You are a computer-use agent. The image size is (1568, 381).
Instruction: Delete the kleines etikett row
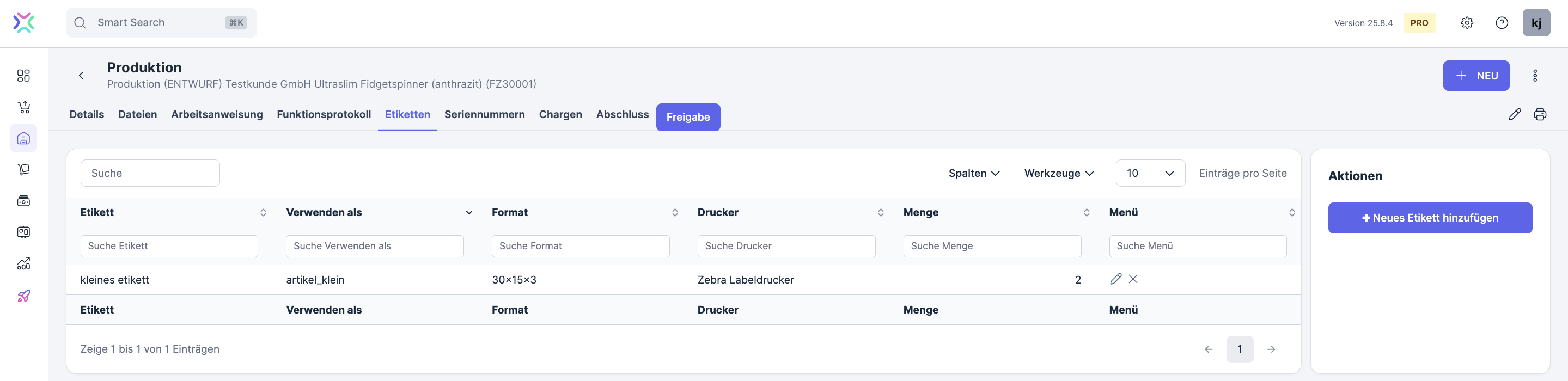[x=1133, y=279]
